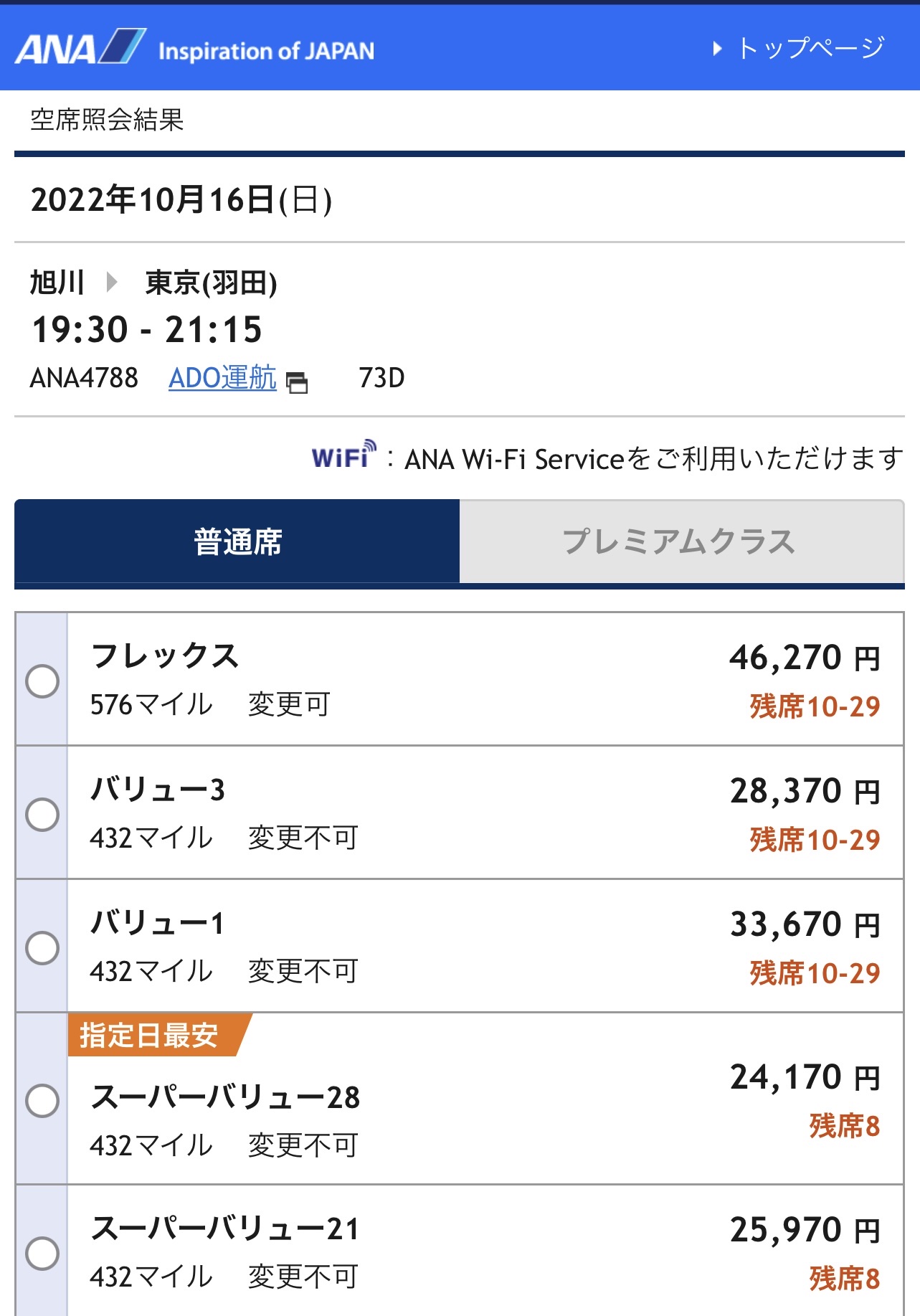The width and height of the screenshot is (920, 1316).
Task: Switch to the プレミアムクラス tab
Action: [680, 541]
